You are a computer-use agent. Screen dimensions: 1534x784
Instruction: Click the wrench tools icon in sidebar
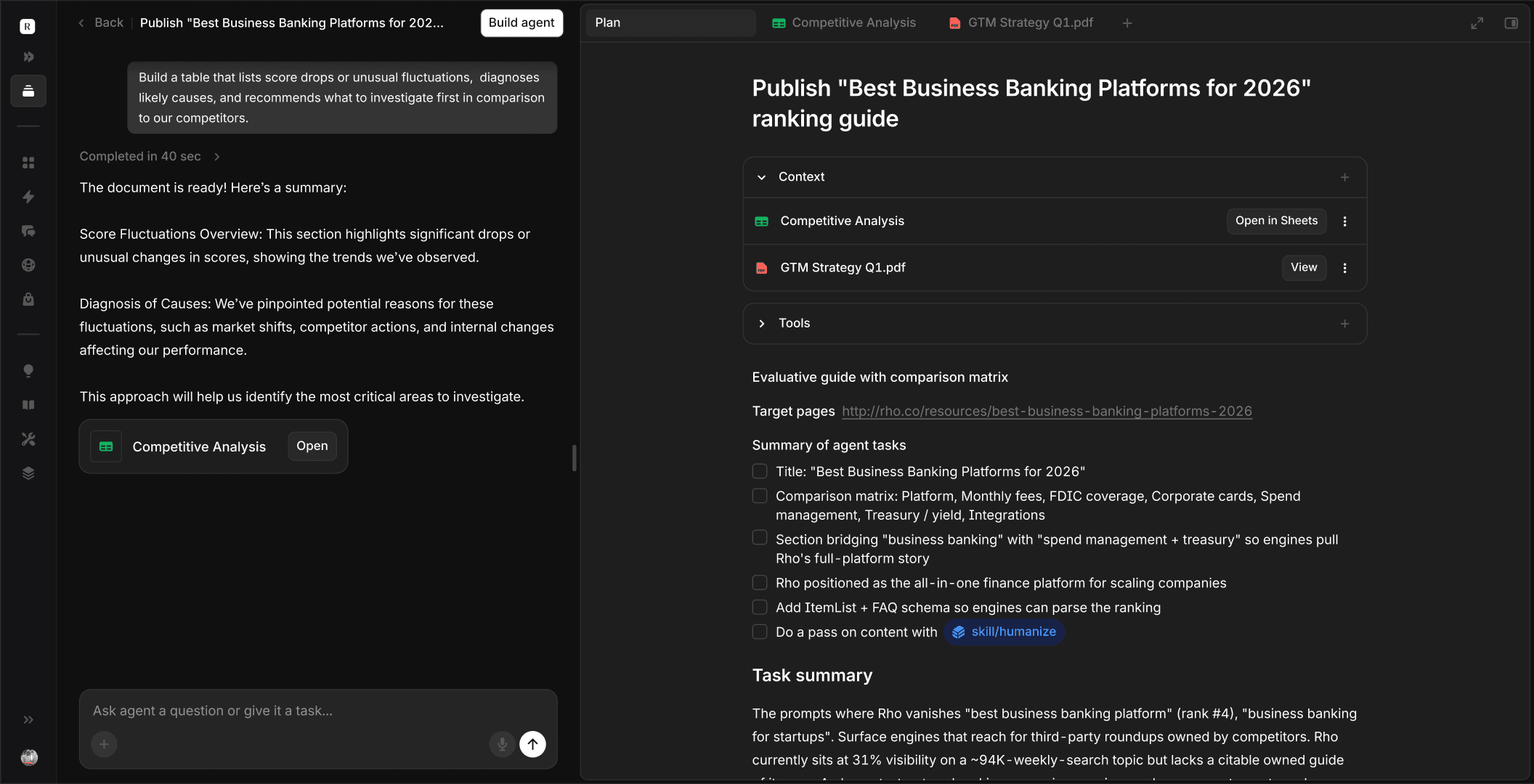click(x=28, y=439)
